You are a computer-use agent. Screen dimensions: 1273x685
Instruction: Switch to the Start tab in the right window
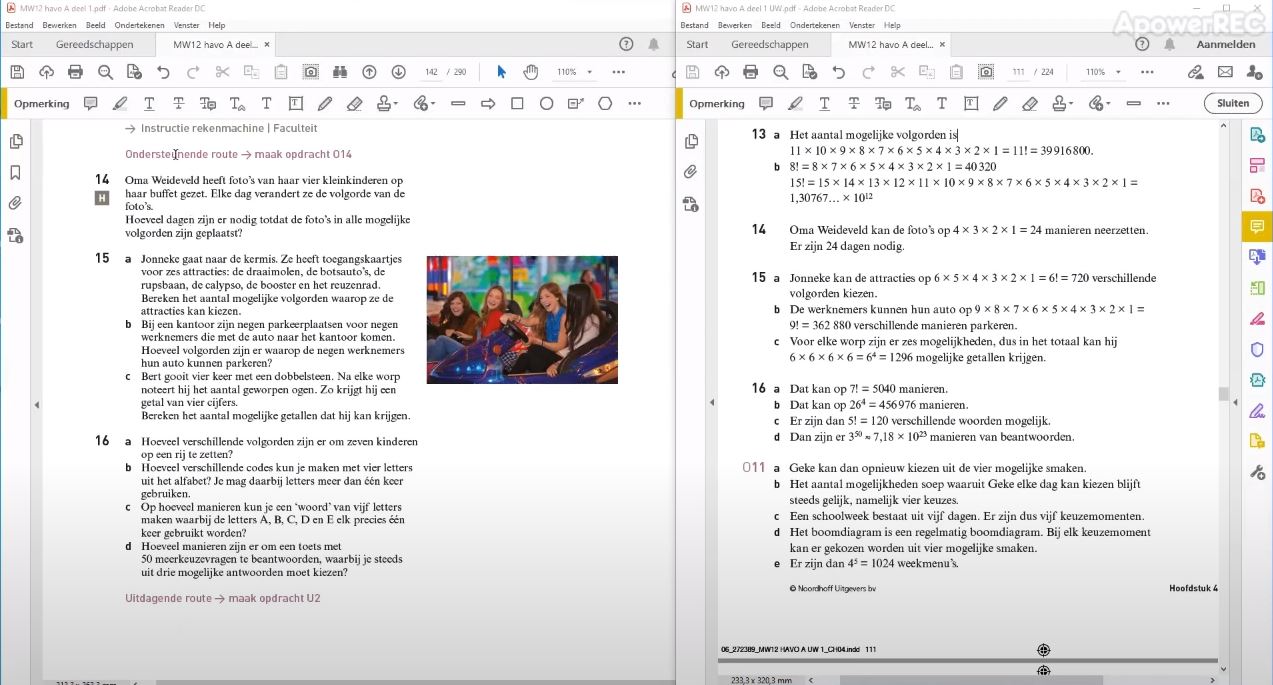[697, 45]
